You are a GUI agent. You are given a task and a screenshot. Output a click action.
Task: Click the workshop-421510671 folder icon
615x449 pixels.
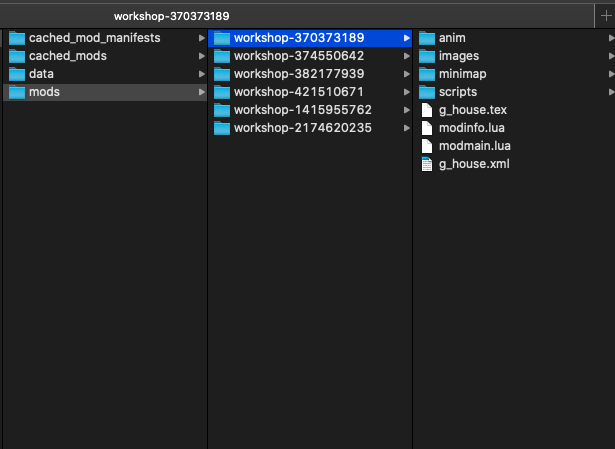click(222, 92)
